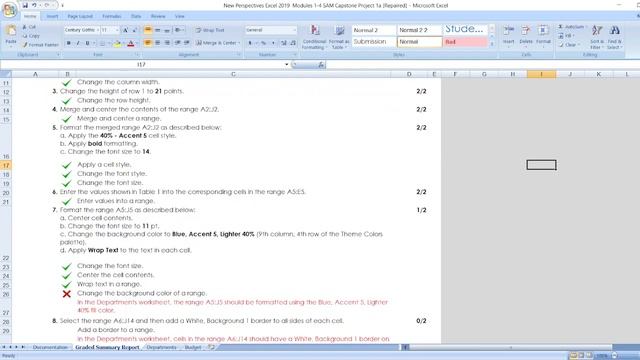This screenshot has width=640, height=360.
Task: Open the Office Button menu
Action: (9, 10)
